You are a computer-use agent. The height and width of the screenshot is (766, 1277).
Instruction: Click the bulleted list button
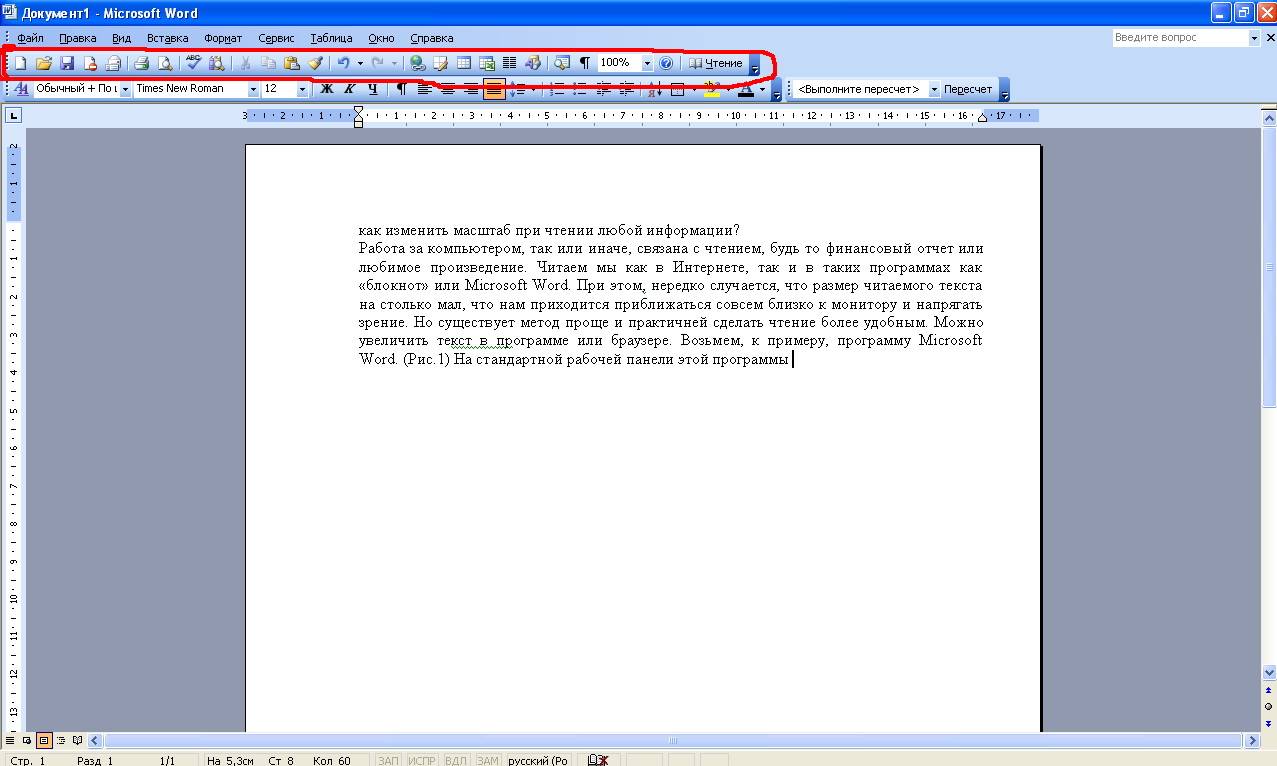[580, 89]
